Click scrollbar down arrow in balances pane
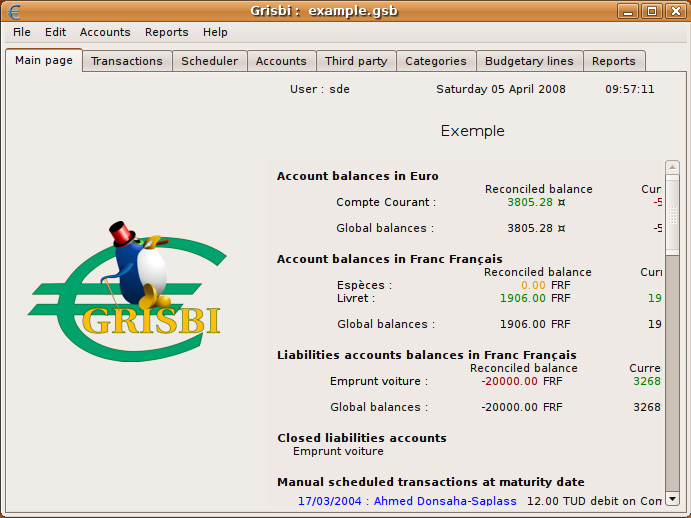 (672, 499)
